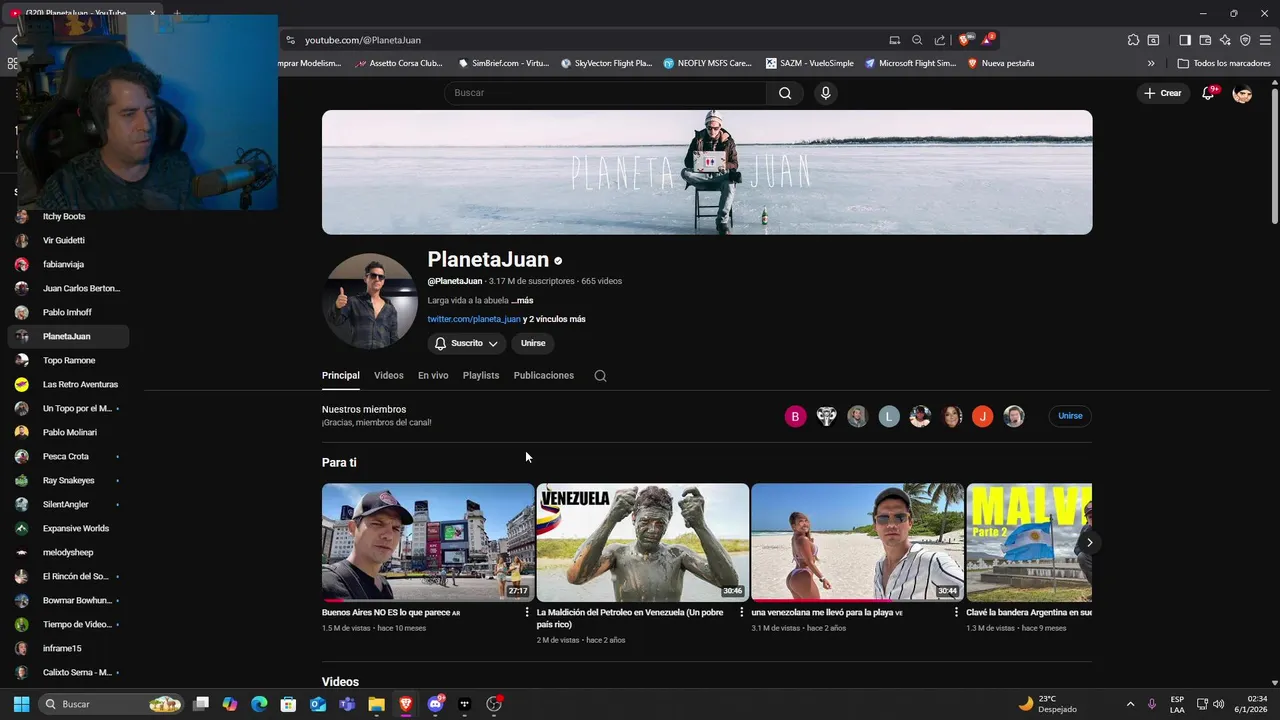Open Nueva pestaña bookmark
The height and width of the screenshot is (720, 1280).
point(1000,63)
